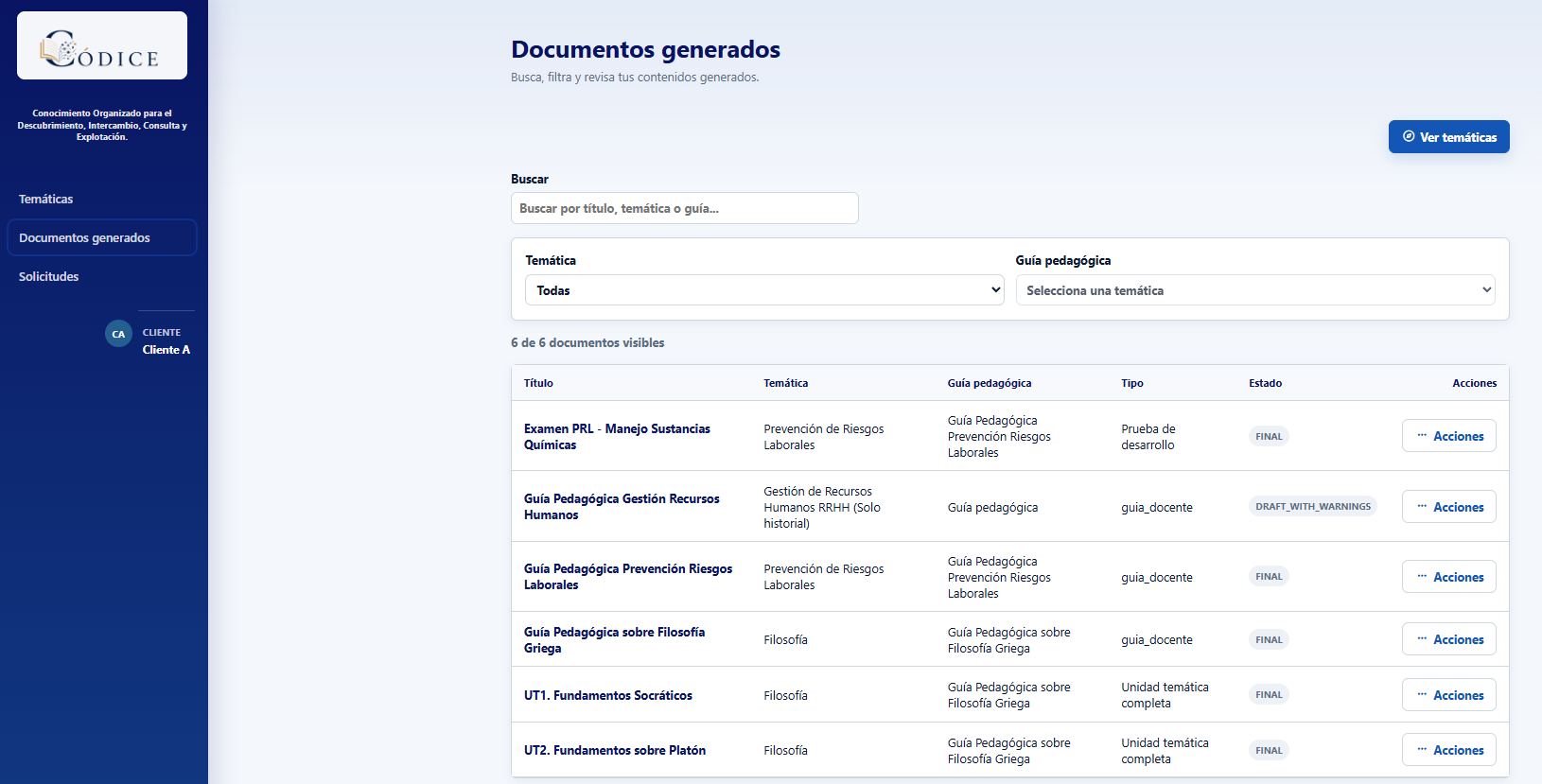
Task: Click compass icon in Ver temáticas button
Action: (x=1409, y=136)
